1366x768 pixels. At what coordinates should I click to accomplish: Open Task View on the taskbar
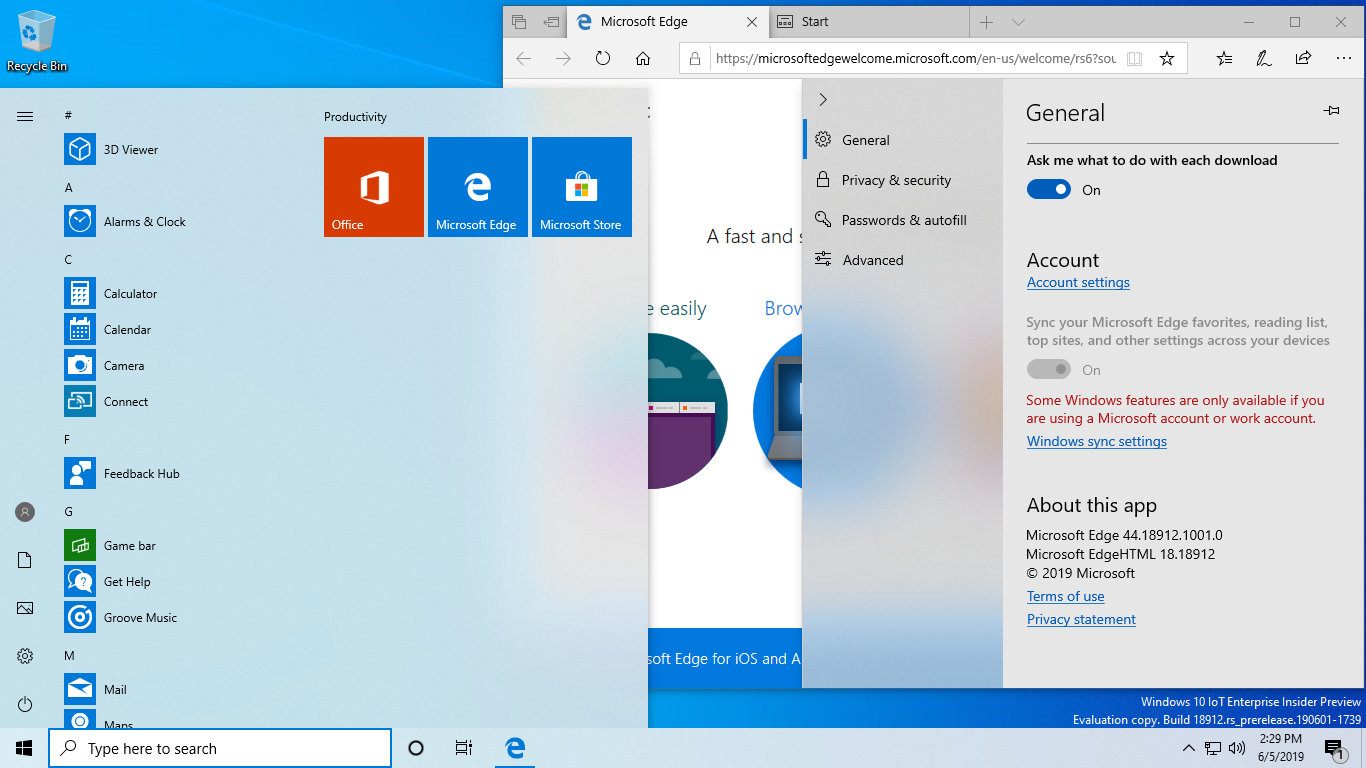click(x=463, y=748)
